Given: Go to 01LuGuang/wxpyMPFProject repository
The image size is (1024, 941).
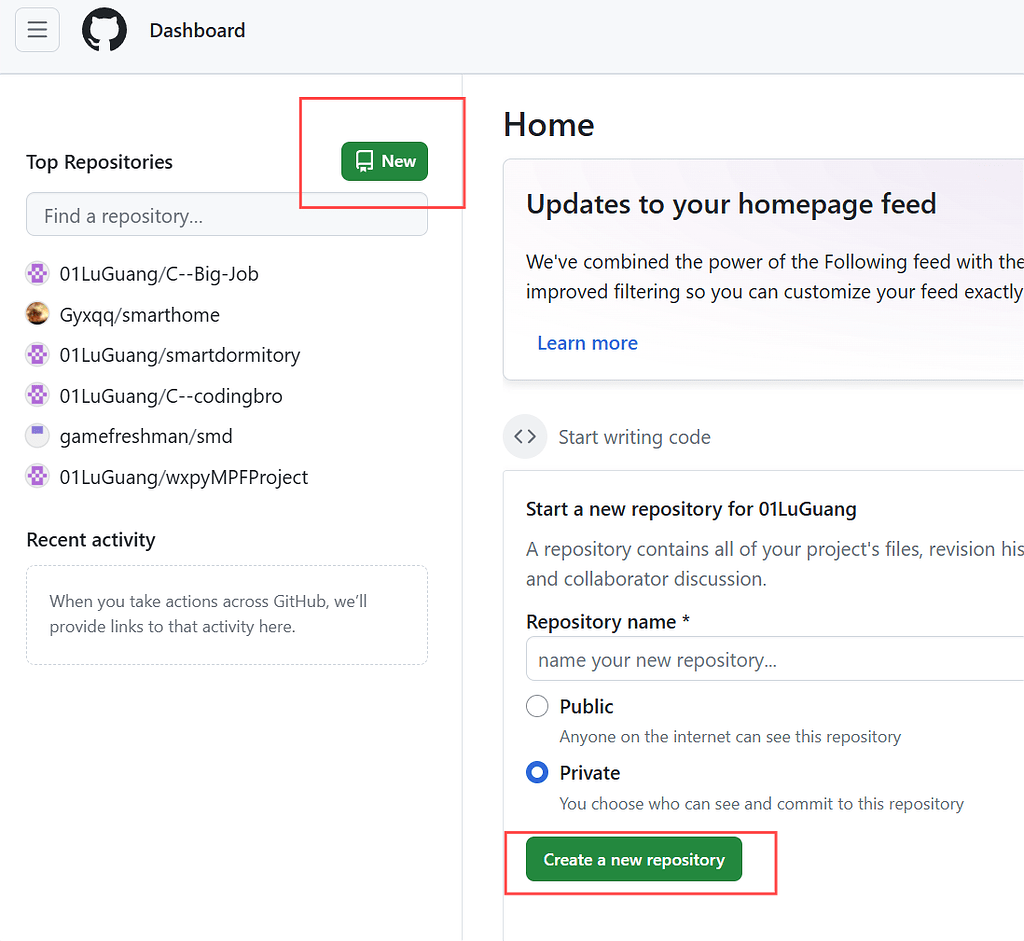Looking at the screenshot, I should [x=184, y=477].
